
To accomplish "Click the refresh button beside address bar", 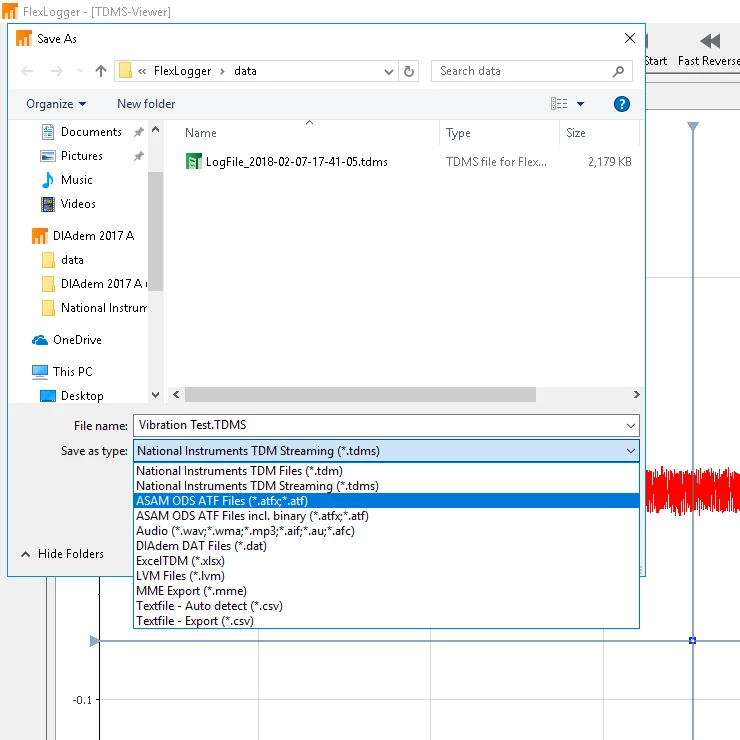I will coord(409,71).
